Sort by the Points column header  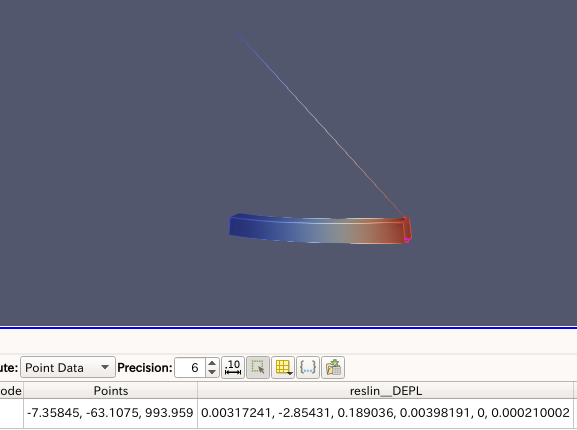(x=111, y=391)
